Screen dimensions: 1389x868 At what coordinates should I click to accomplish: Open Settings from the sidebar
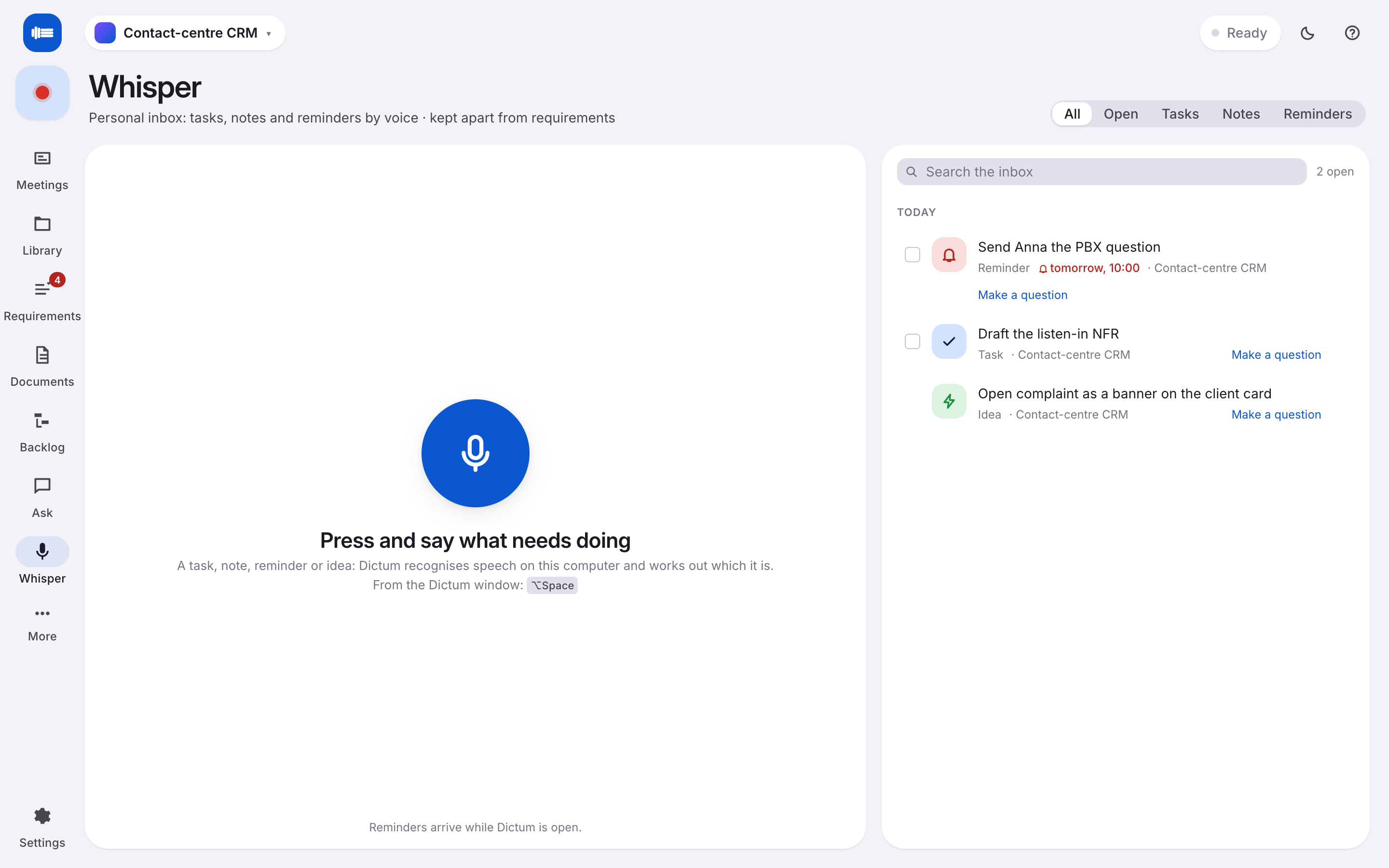[42, 828]
